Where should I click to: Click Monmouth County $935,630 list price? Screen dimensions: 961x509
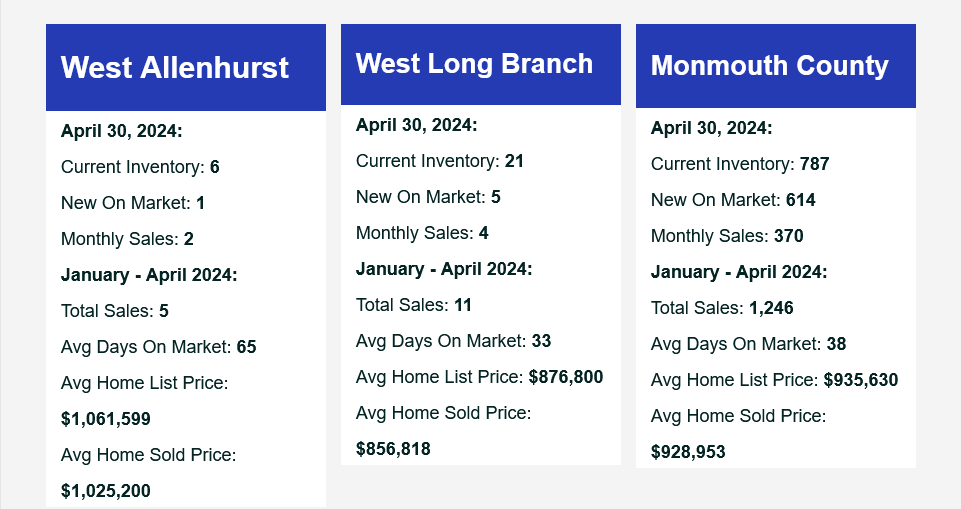[860, 380]
